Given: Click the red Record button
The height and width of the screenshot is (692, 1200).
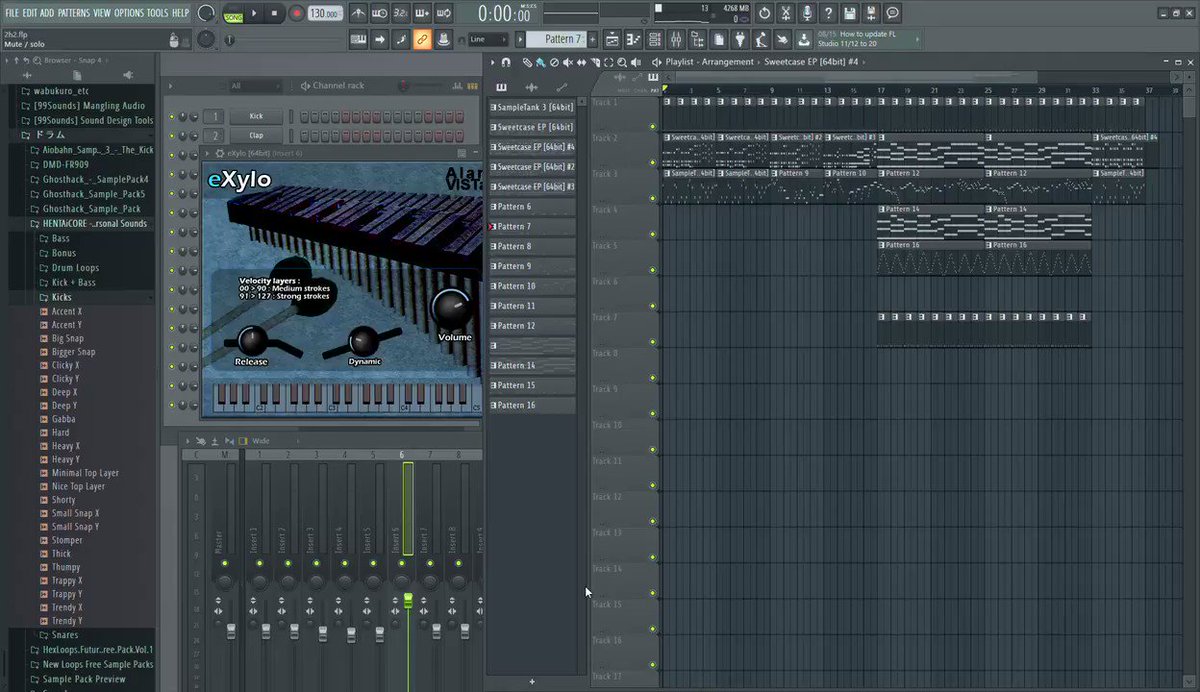Looking at the screenshot, I should [x=297, y=14].
